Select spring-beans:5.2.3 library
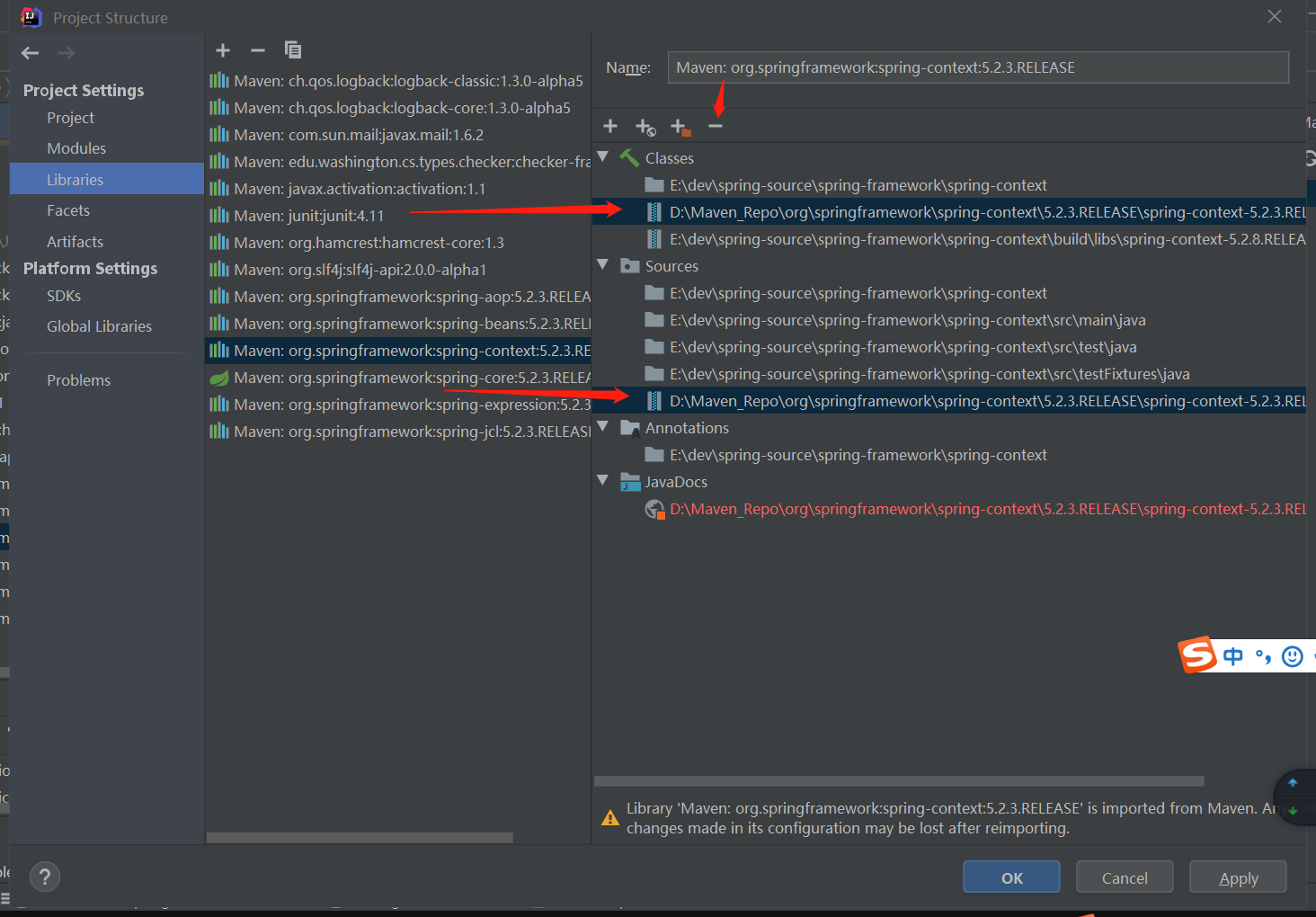This screenshot has height=917, width=1316. 398,324
